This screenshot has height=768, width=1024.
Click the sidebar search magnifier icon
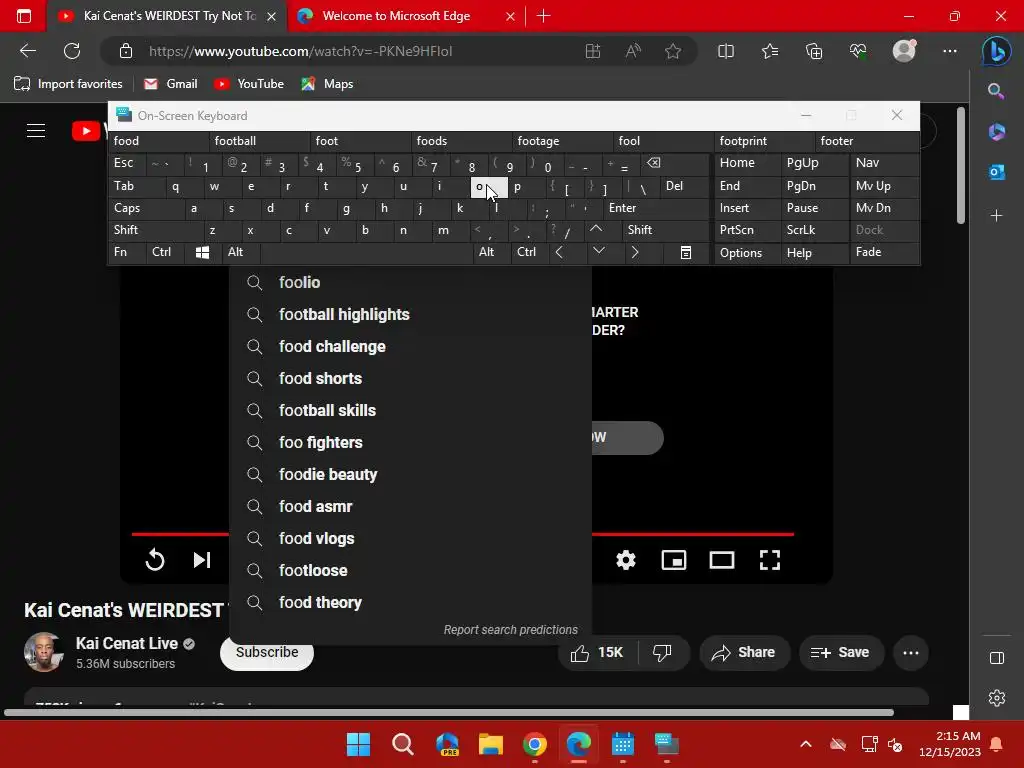996,91
